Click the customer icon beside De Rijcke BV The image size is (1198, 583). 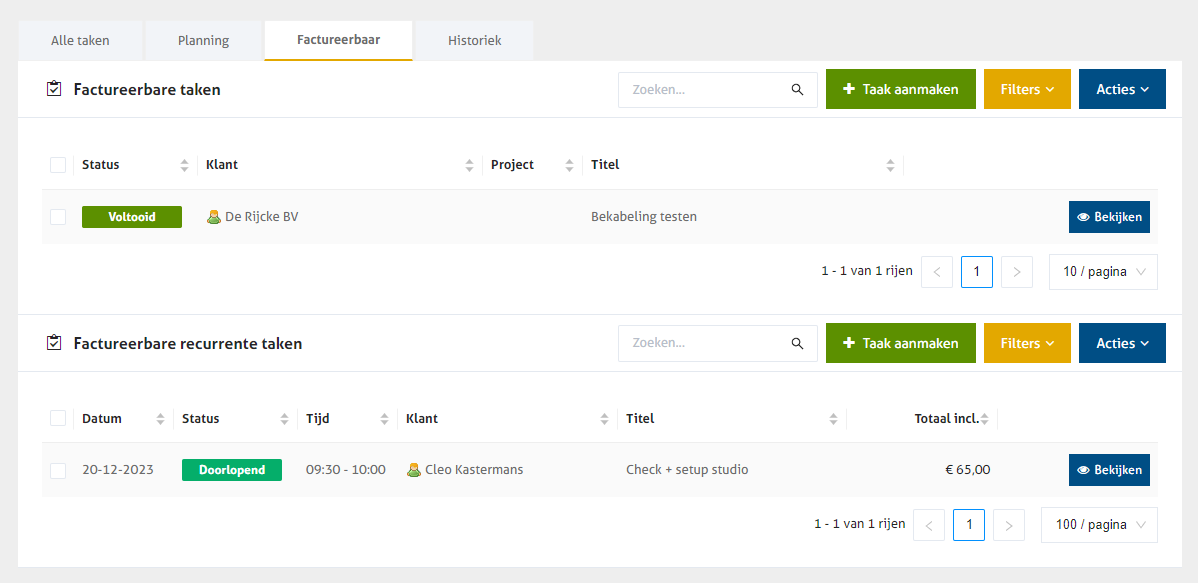213,217
